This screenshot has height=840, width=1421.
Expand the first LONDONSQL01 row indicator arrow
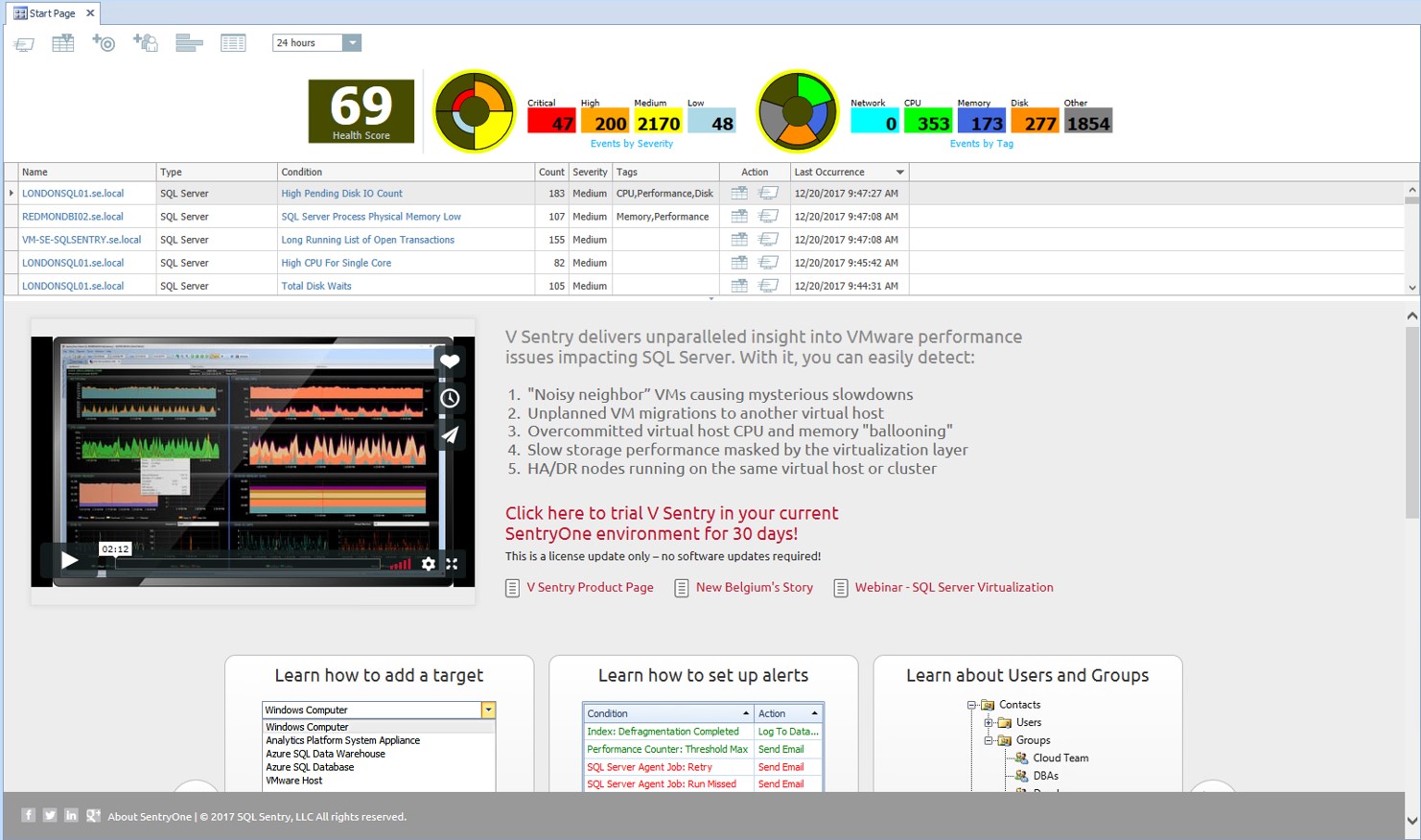click(x=11, y=193)
